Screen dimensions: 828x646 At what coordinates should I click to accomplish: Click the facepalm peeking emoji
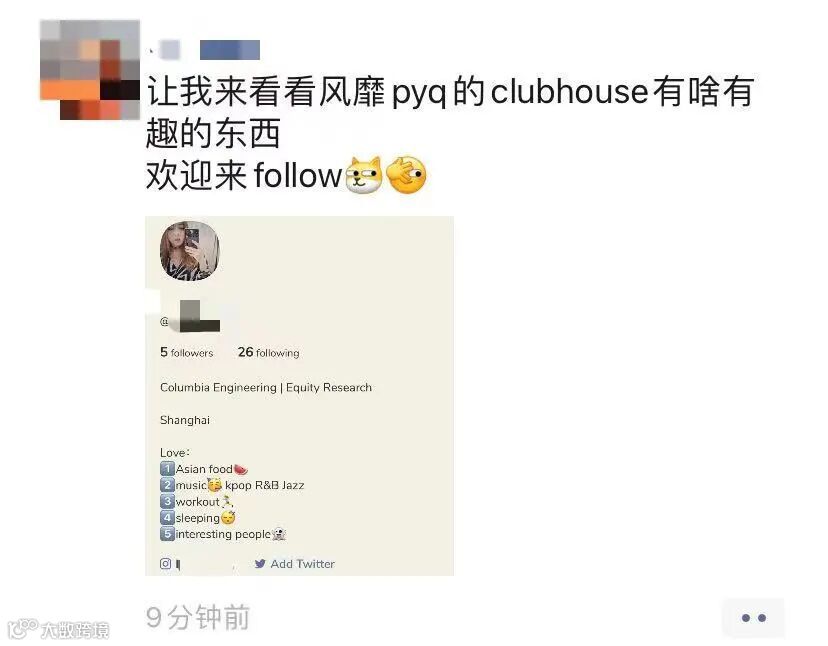tap(406, 175)
